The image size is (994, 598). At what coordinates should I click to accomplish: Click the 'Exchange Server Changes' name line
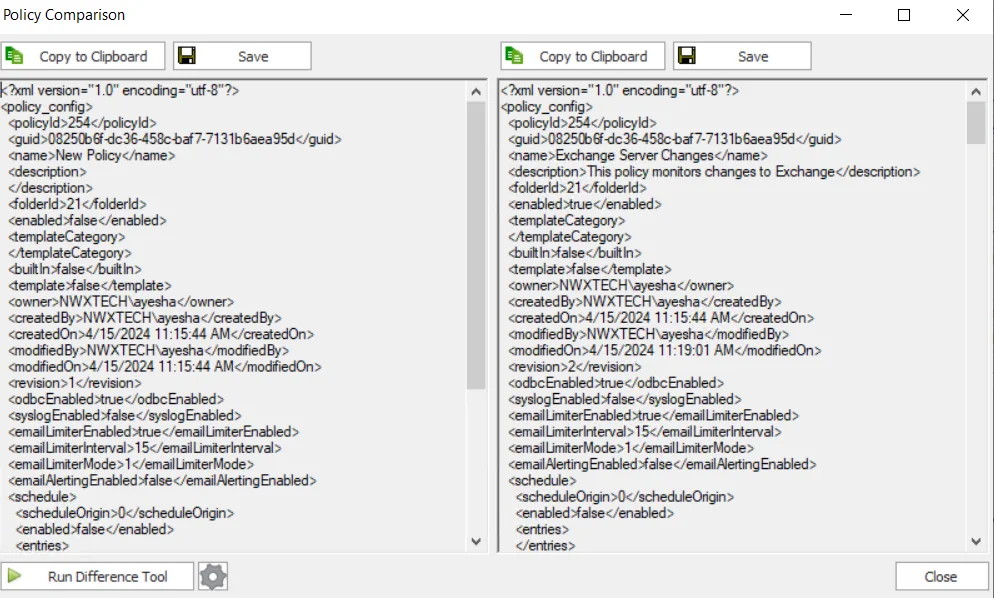coord(638,155)
